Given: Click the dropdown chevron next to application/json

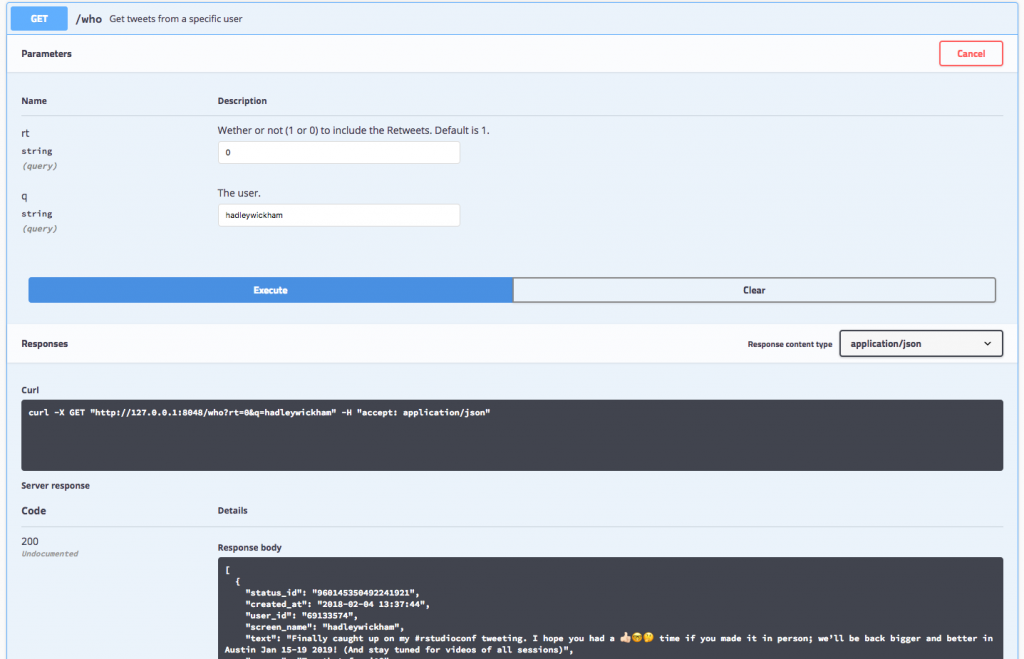Looking at the screenshot, I should pyautogui.click(x=987, y=344).
